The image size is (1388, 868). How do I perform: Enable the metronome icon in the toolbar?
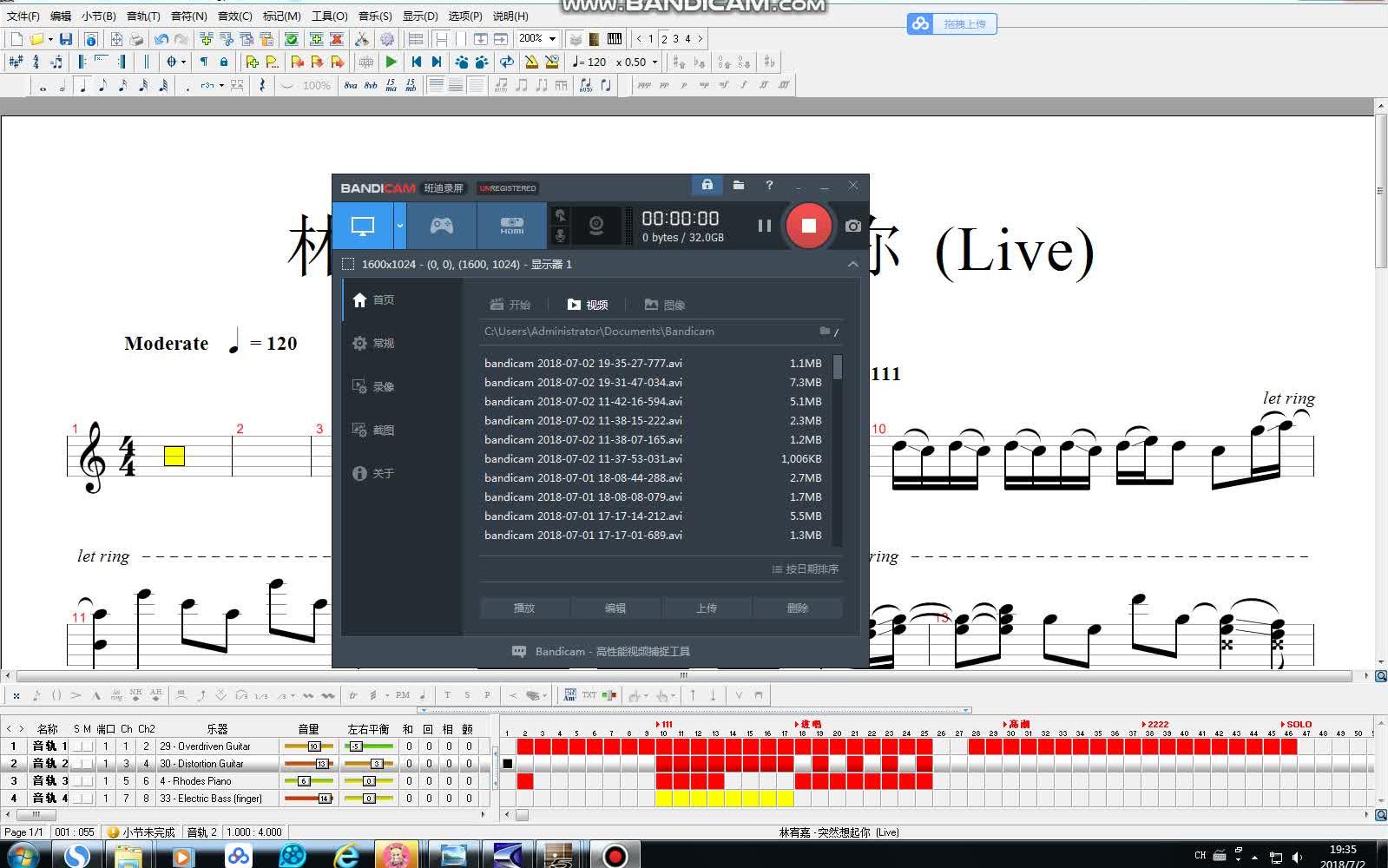[531, 62]
